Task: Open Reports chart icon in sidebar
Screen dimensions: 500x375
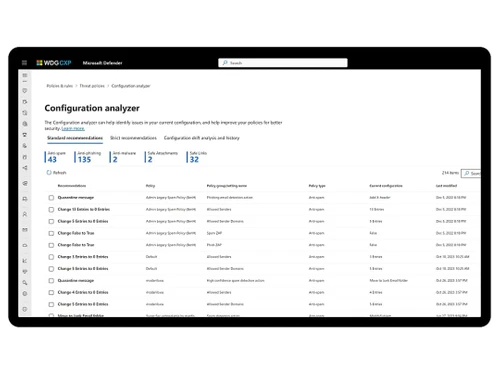Action: point(25,261)
